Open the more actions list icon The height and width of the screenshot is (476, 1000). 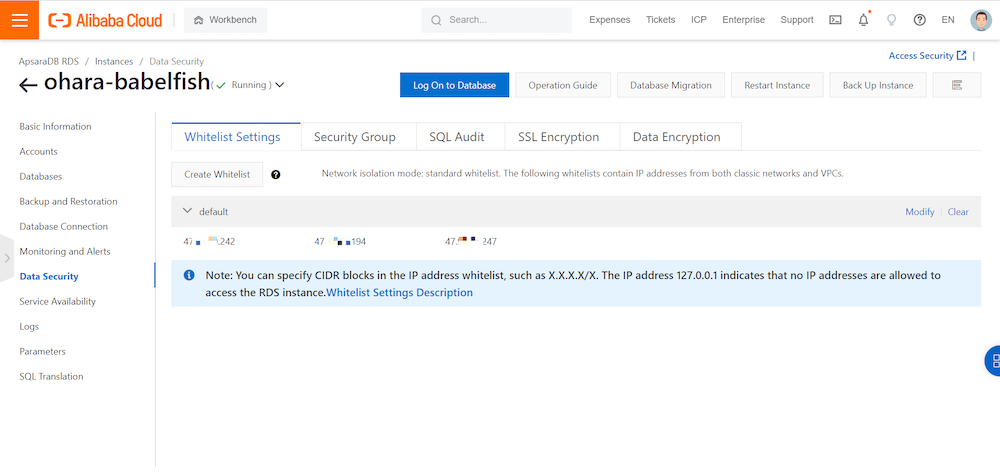[x=957, y=85]
